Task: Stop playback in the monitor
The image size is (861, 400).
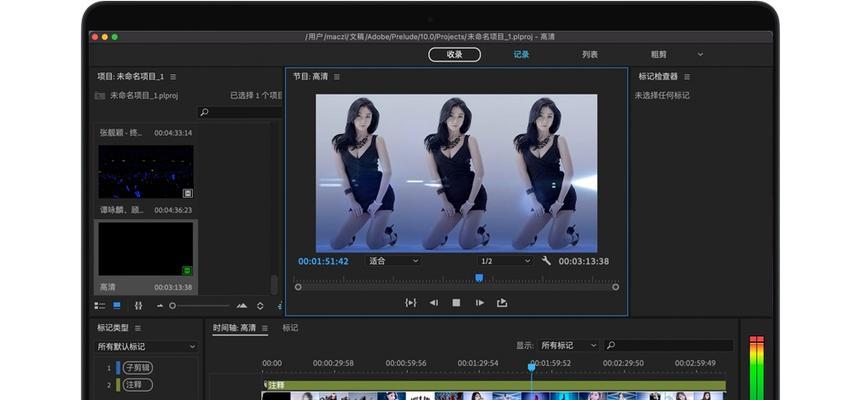Action: (456, 303)
